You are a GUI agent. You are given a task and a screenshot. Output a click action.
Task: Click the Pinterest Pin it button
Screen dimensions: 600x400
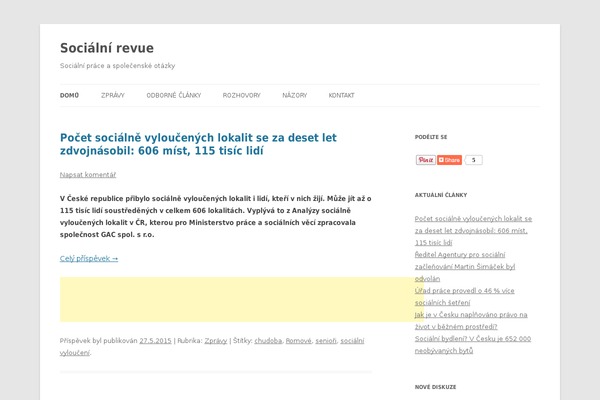pyautogui.click(x=425, y=160)
